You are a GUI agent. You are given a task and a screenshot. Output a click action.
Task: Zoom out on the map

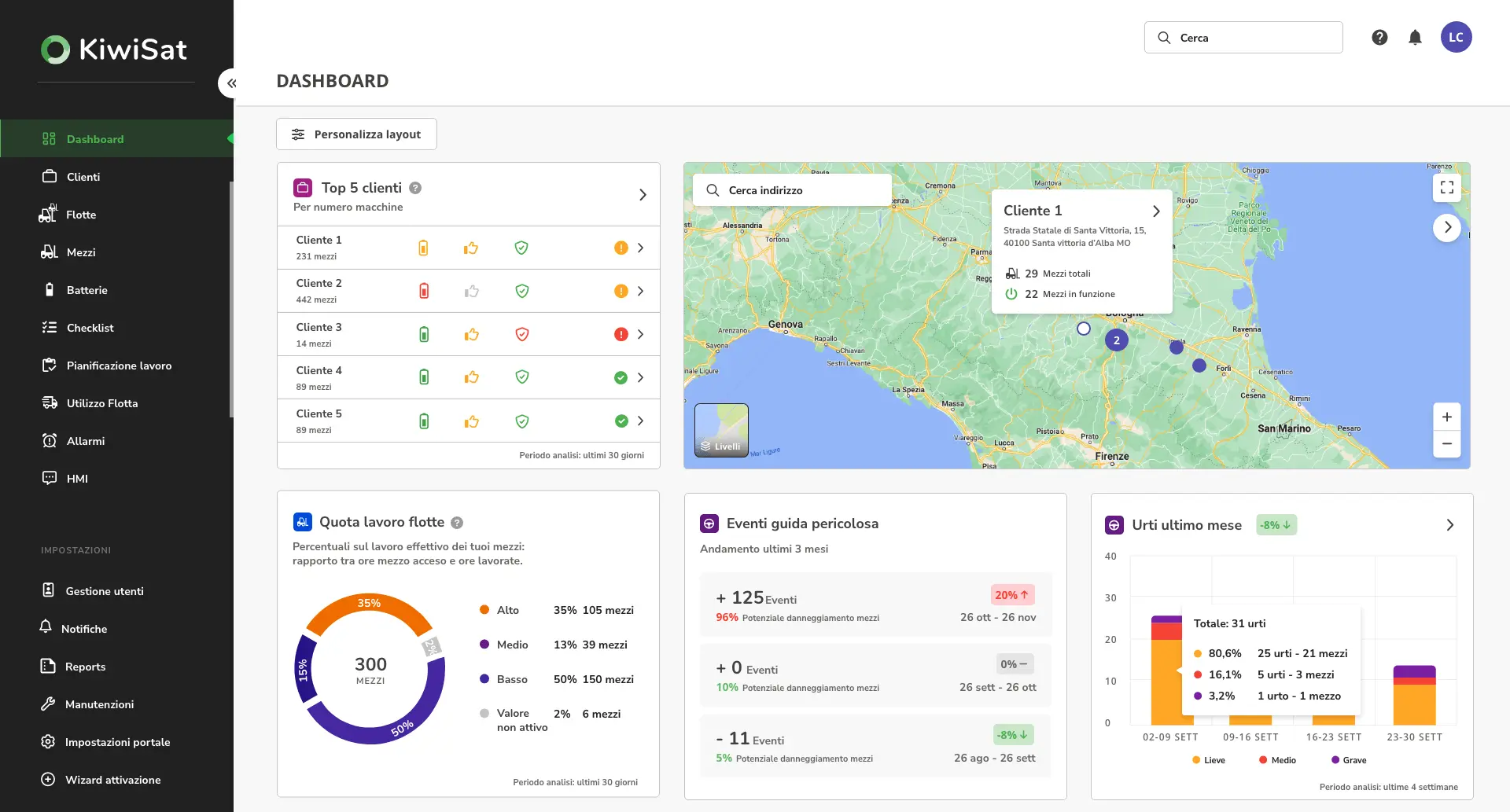pos(1447,444)
